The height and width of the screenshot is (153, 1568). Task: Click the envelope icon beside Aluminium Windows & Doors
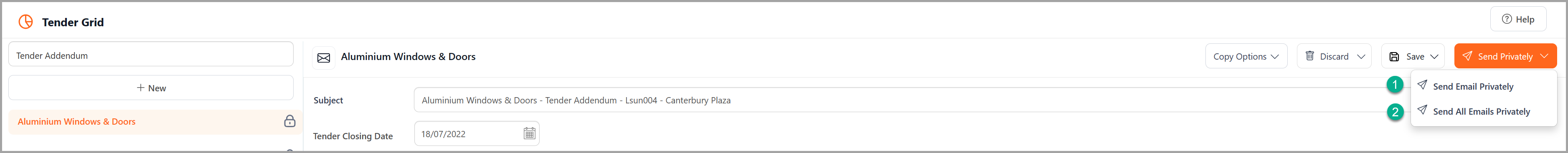324,58
